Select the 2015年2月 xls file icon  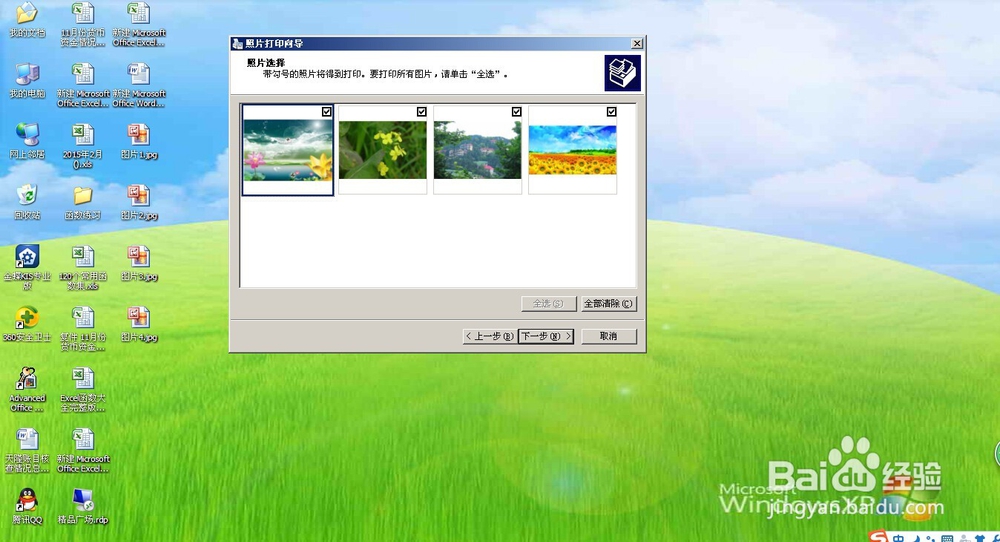pos(83,135)
